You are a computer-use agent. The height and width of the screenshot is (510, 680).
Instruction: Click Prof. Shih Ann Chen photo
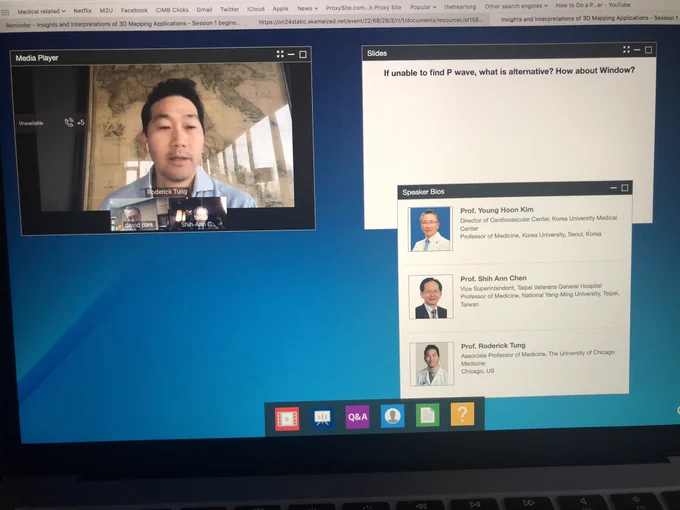(x=431, y=297)
